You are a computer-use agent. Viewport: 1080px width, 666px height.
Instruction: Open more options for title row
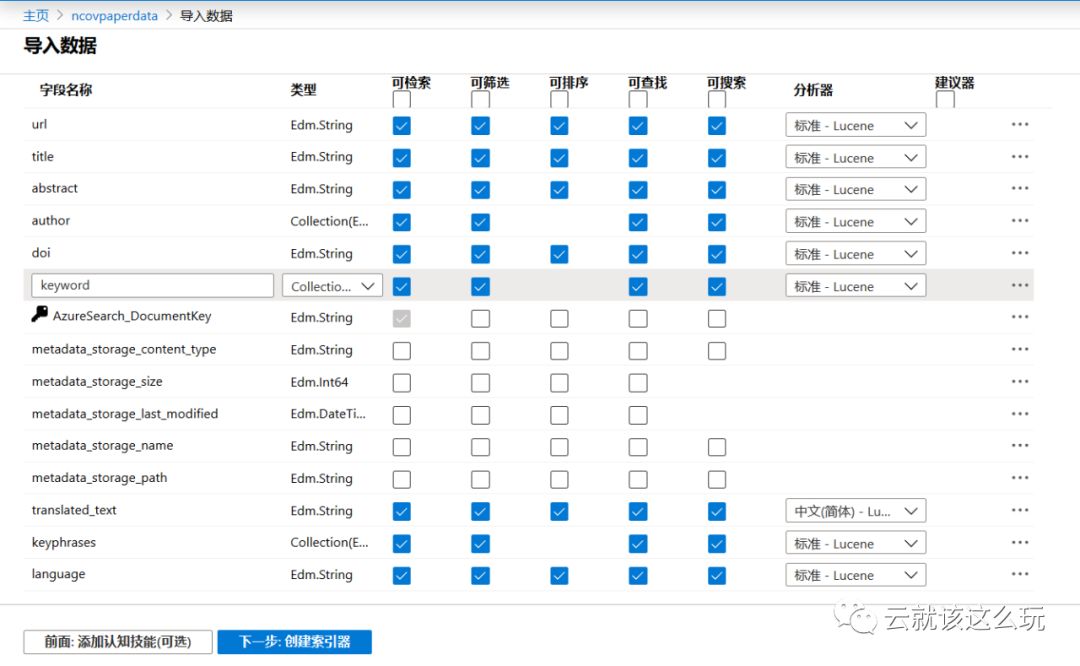[x=1019, y=157]
